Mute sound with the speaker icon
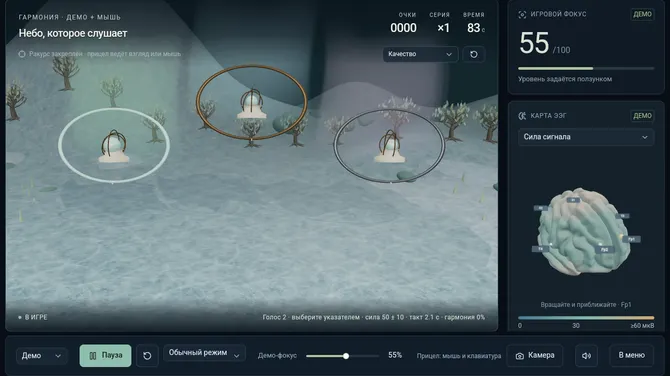The width and height of the screenshot is (670, 376). pos(586,355)
